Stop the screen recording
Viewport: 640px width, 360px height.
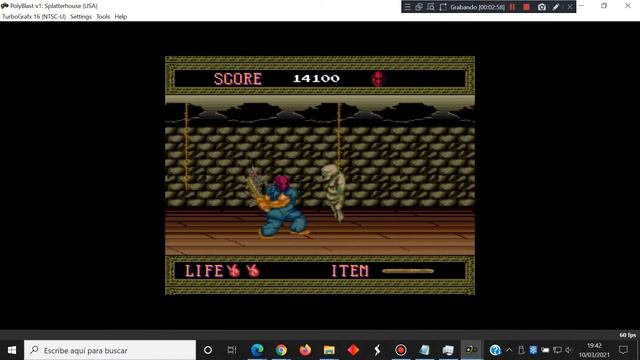(x=527, y=7)
